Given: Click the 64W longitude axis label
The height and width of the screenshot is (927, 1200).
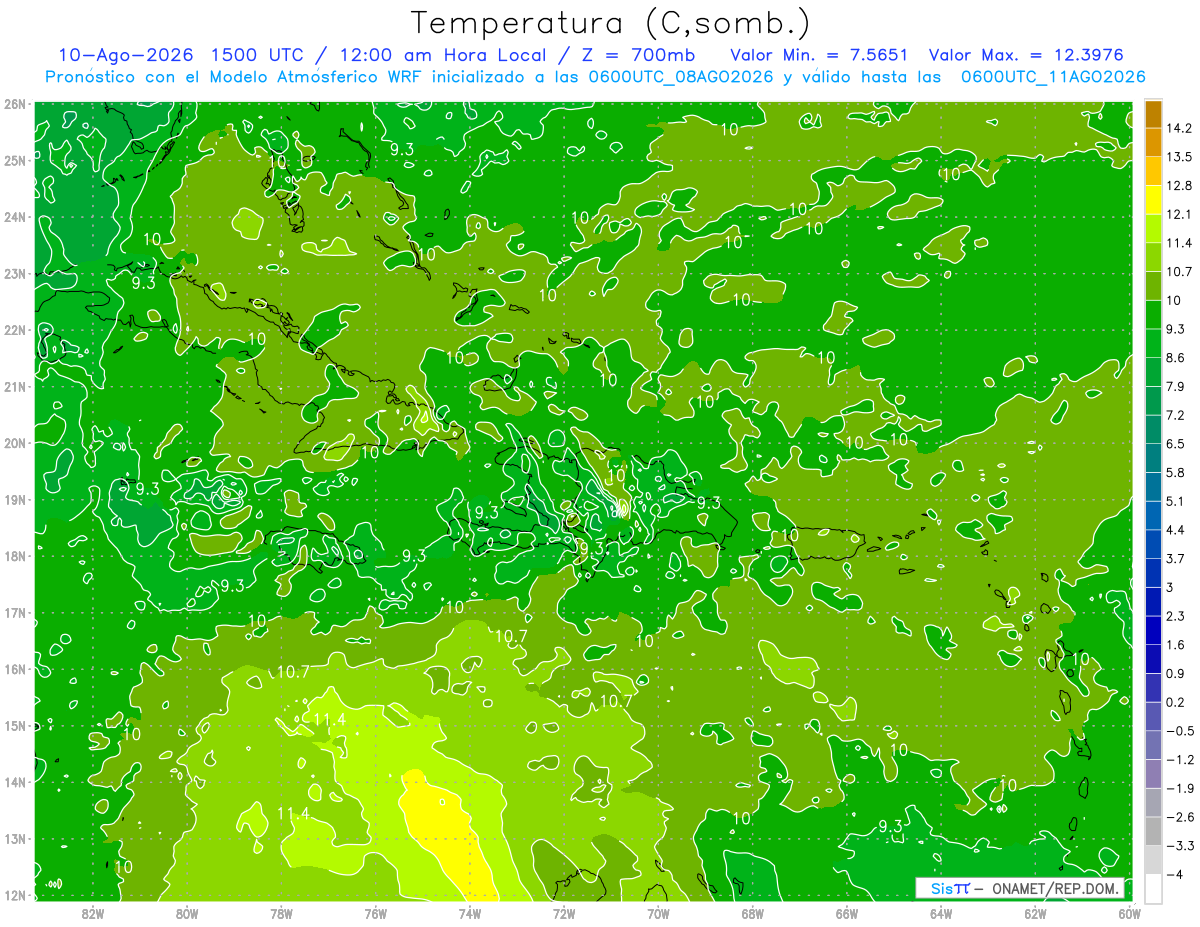Looking at the screenshot, I should [941, 912].
